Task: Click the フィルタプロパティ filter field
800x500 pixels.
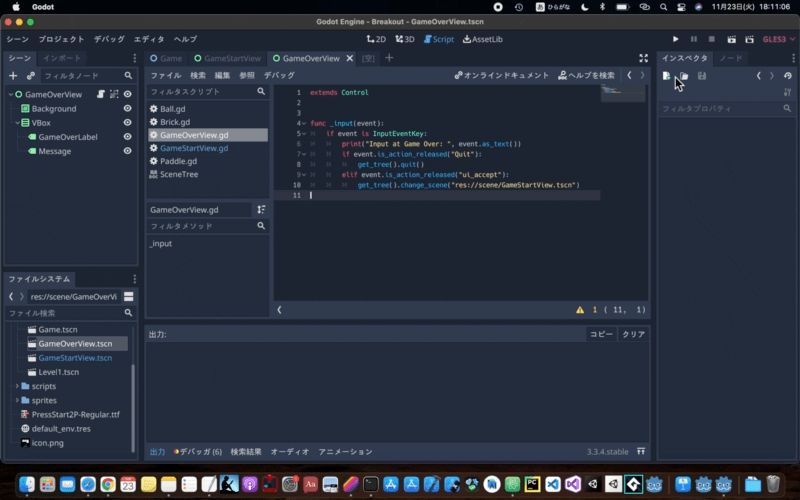Action: coord(727,109)
